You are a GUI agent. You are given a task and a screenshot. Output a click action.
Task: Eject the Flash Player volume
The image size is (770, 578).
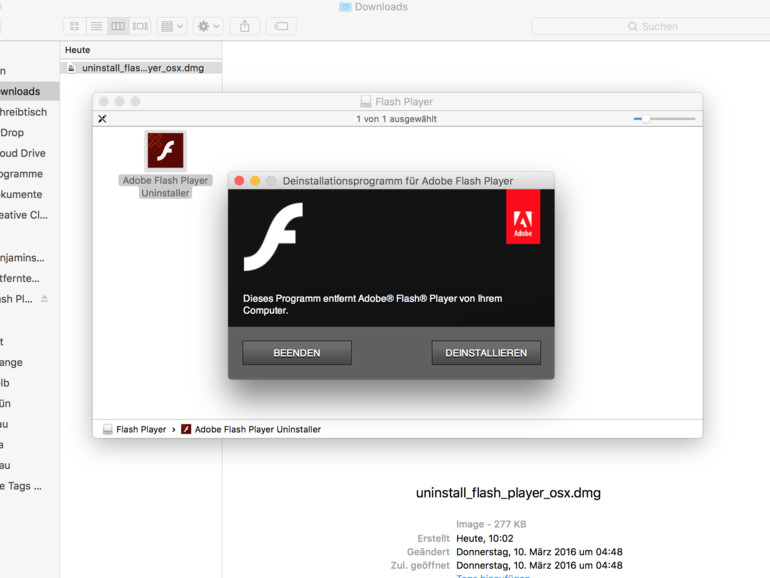[44, 299]
